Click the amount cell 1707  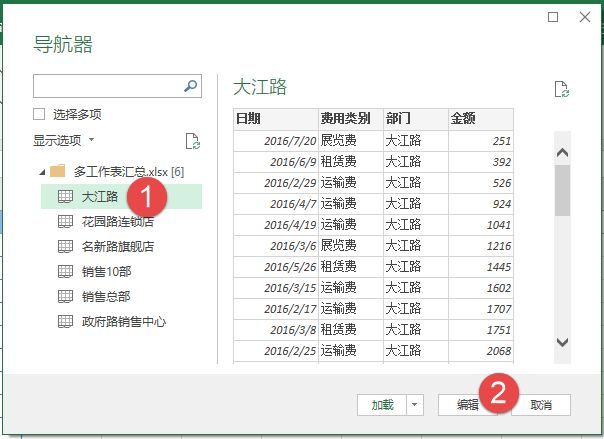481,309
